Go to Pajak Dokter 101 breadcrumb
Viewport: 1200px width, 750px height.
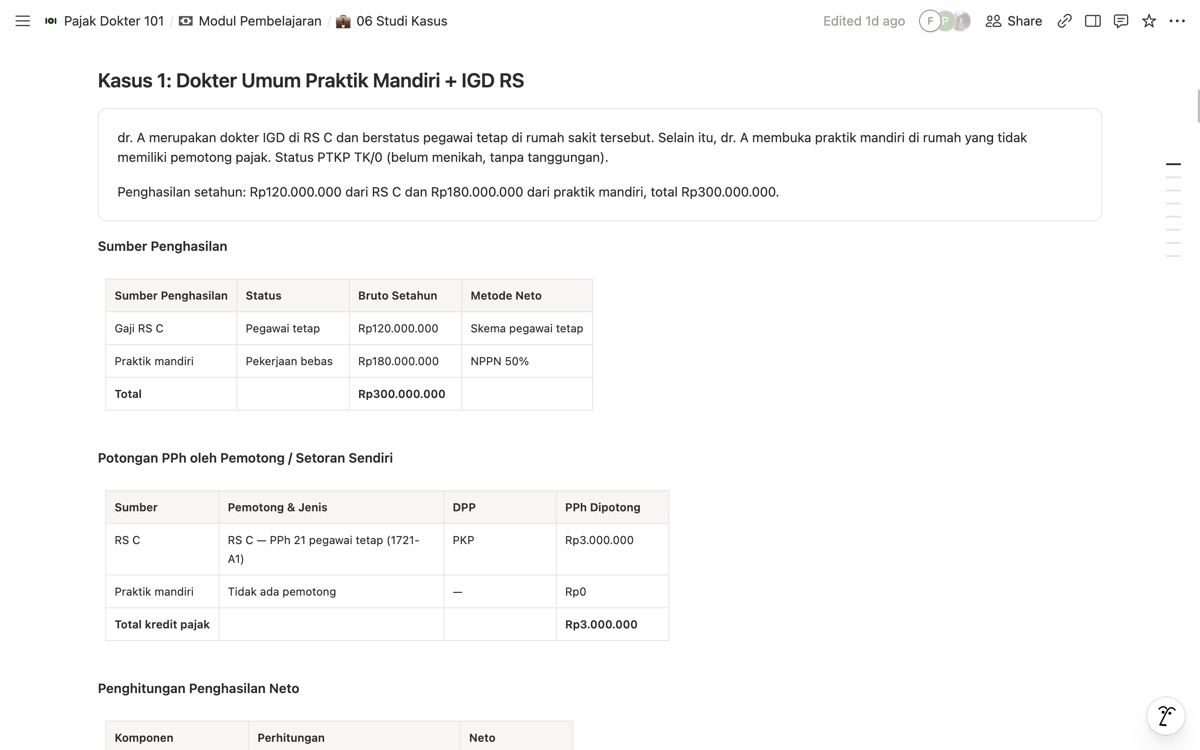point(104,21)
